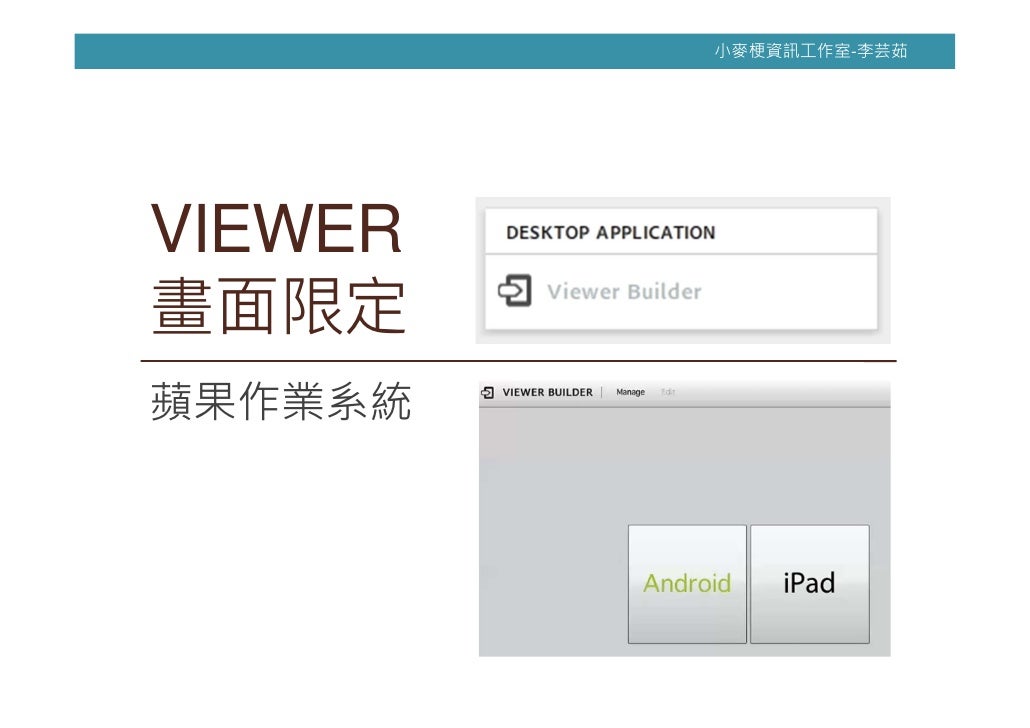Click the Viewer Builder logo icon in title bar

pyautogui.click(x=487, y=392)
